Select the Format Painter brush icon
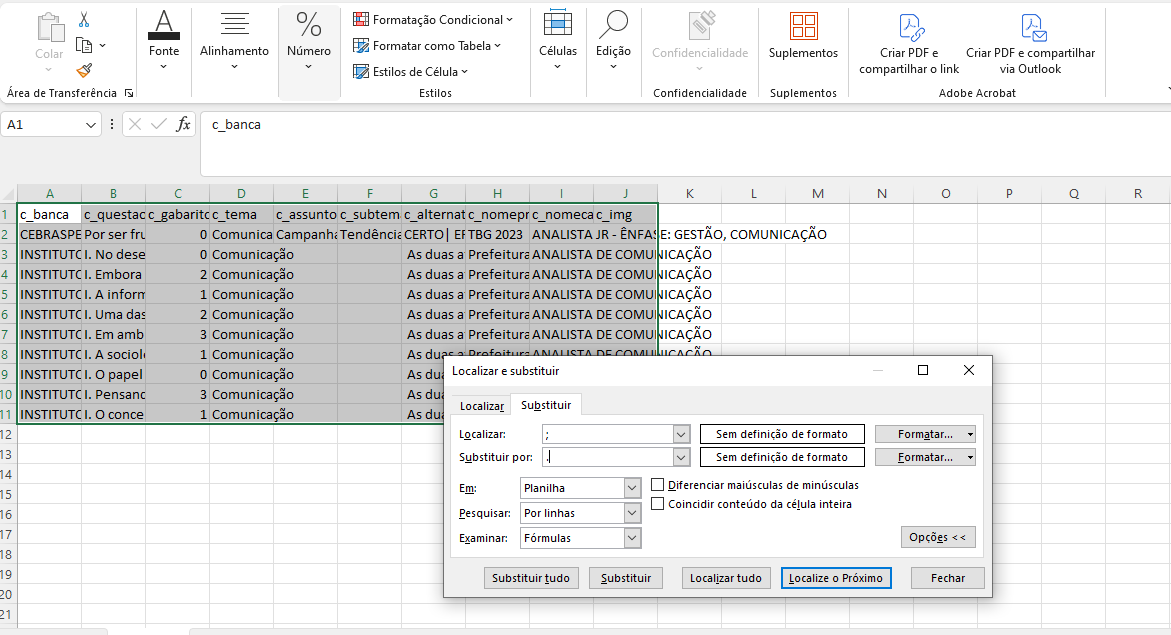This screenshot has height=635, width=1171. tap(84, 70)
